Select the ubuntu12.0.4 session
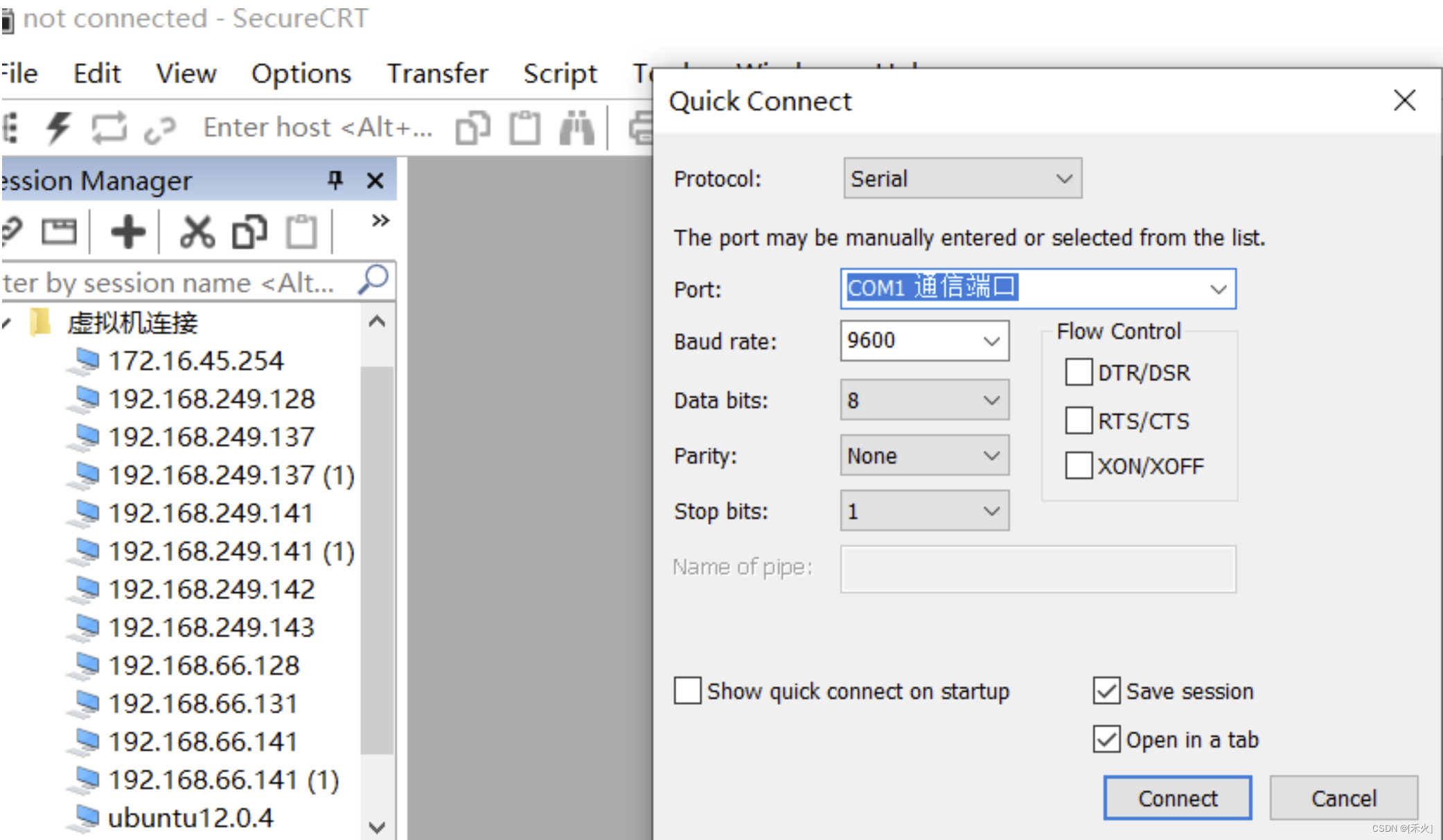This screenshot has height=840, width=1443. 191,818
